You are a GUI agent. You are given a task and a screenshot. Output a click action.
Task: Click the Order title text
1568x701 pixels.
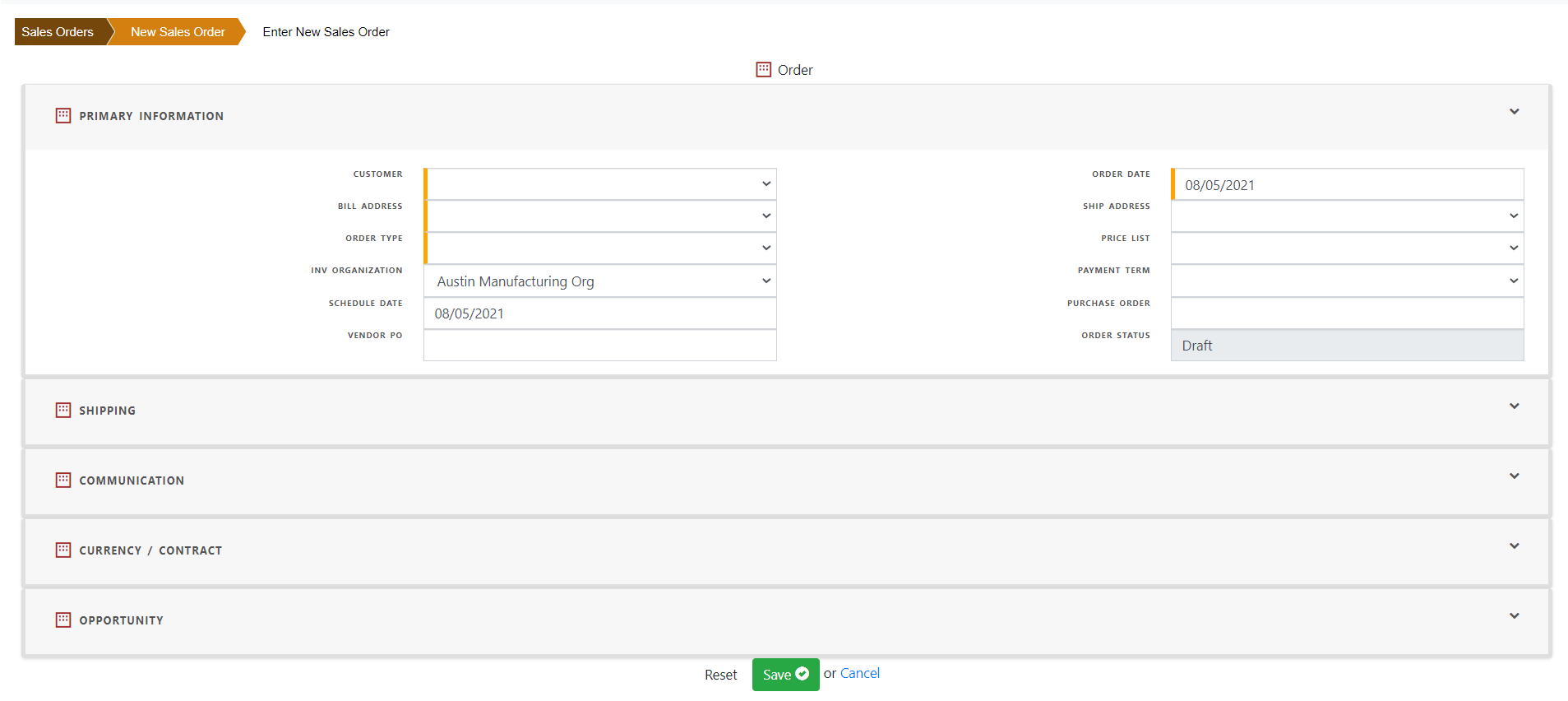click(795, 70)
